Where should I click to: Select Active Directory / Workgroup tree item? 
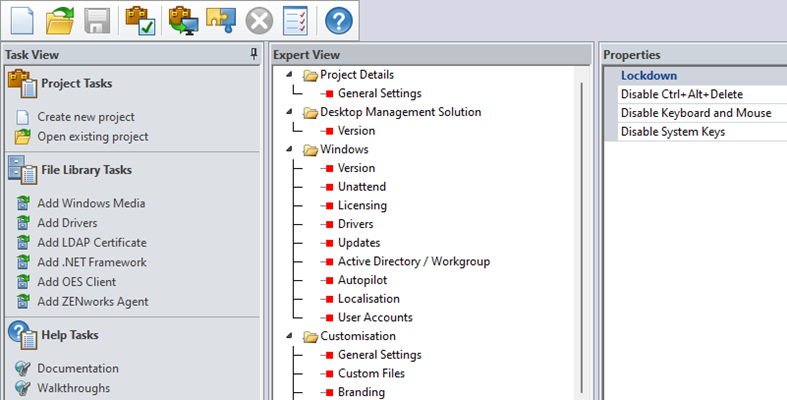point(413,261)
